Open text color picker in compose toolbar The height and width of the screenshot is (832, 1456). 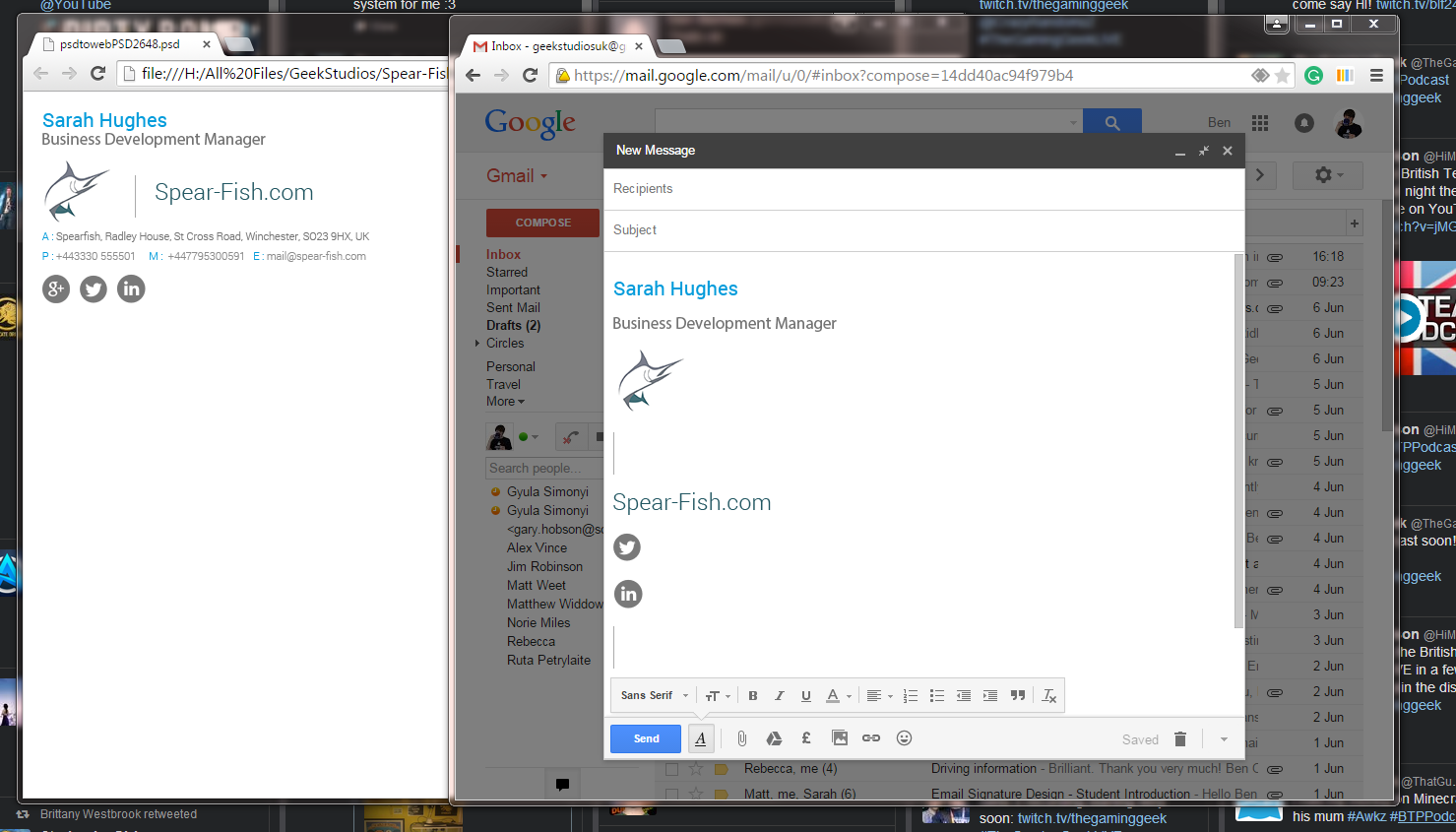[838, 696]
